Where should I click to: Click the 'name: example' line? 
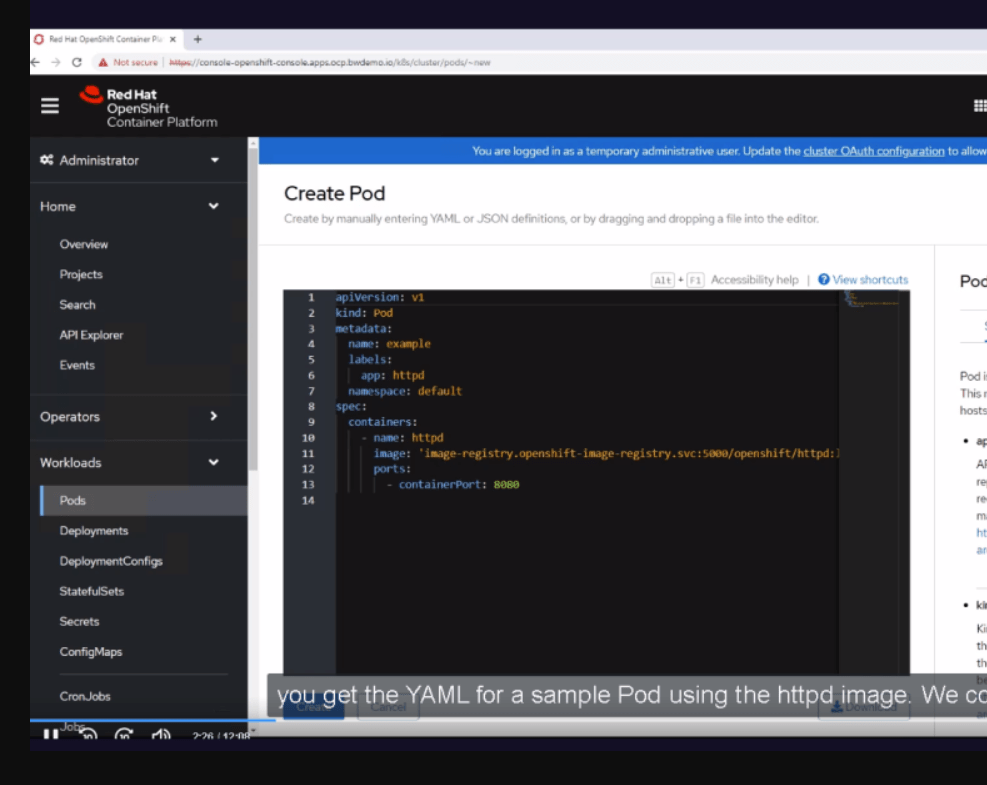point(389,344)
